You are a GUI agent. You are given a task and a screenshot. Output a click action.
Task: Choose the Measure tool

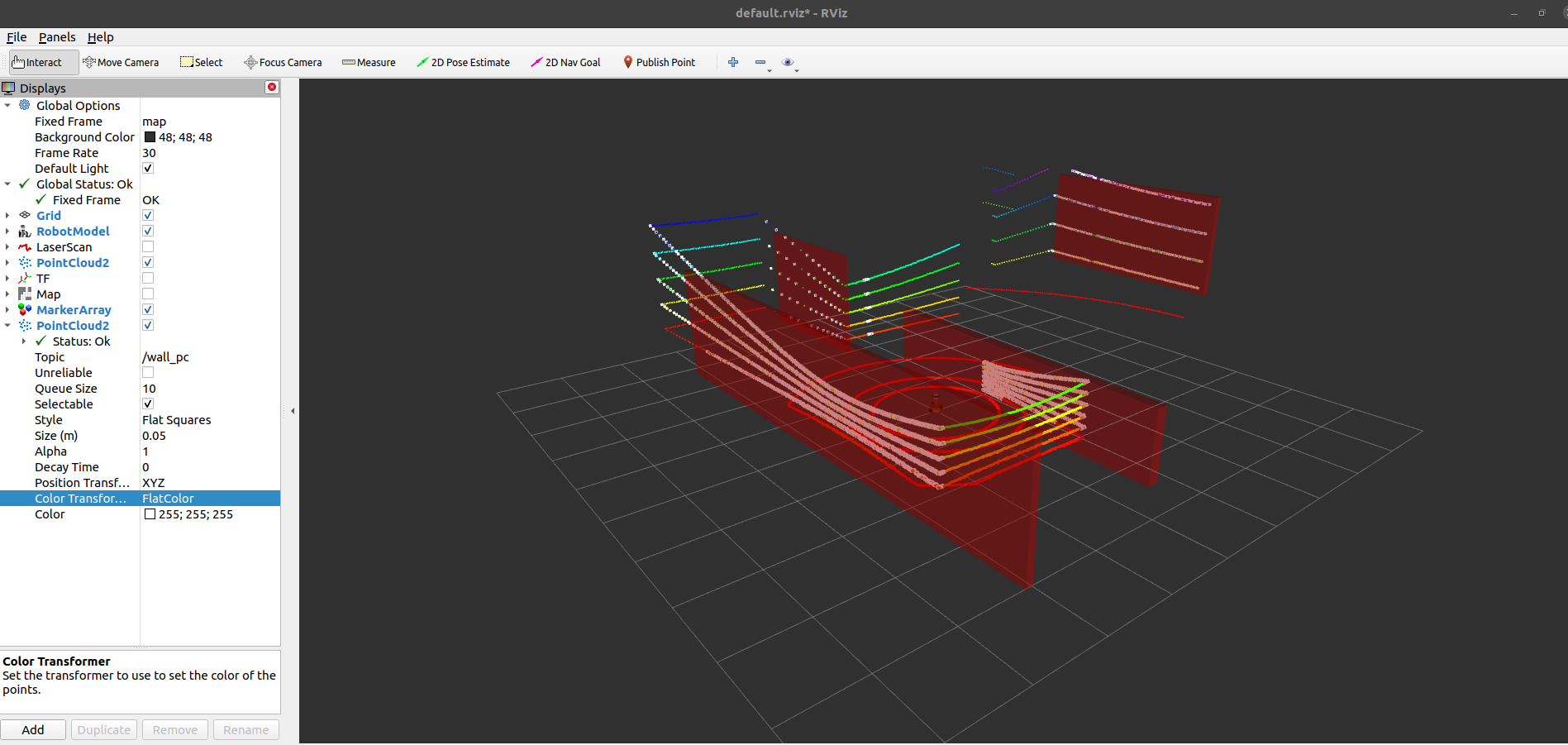pyautogui.click(x=369, y=62)
